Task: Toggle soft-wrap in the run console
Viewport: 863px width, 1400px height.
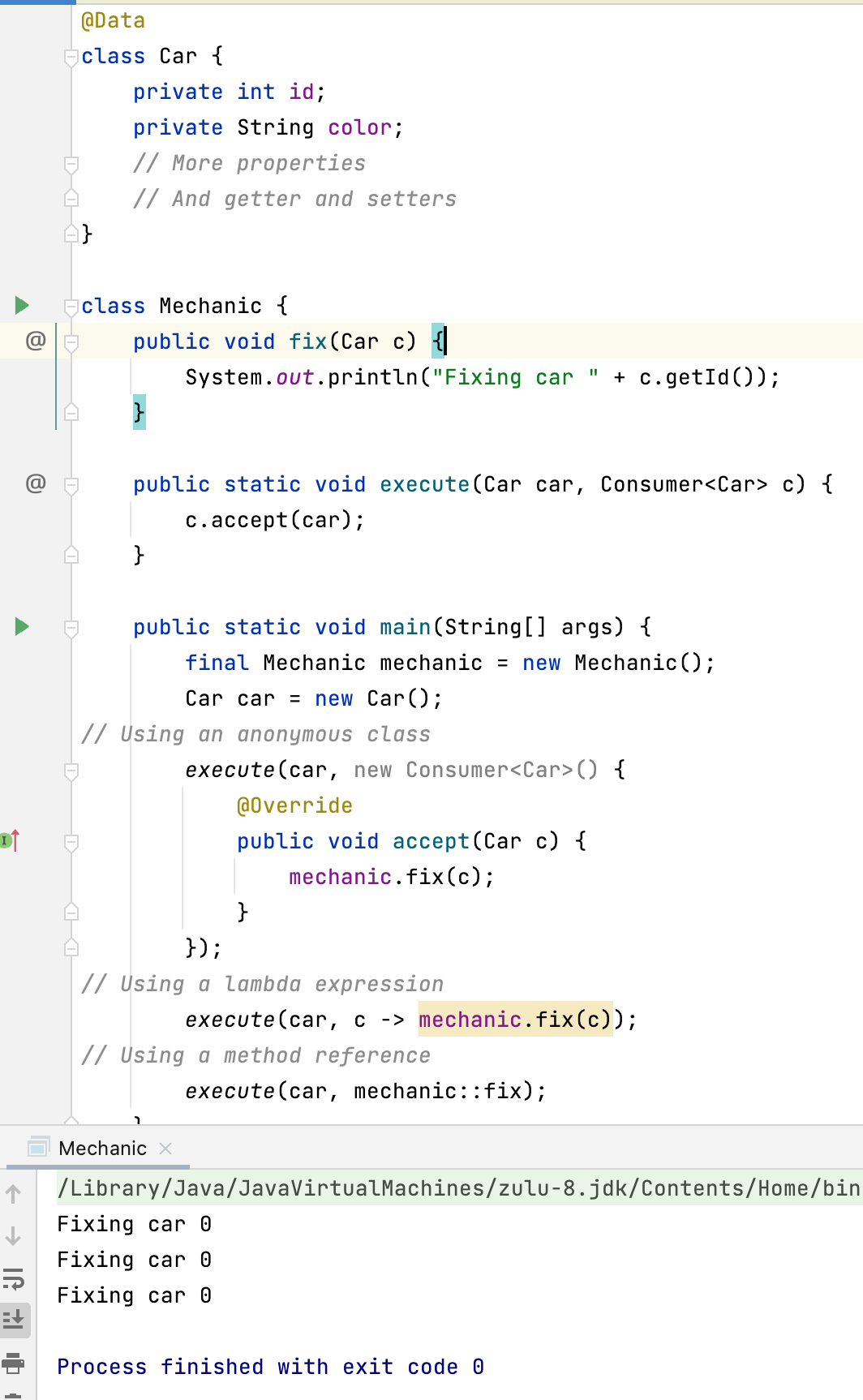Action: click(14, 1280)
